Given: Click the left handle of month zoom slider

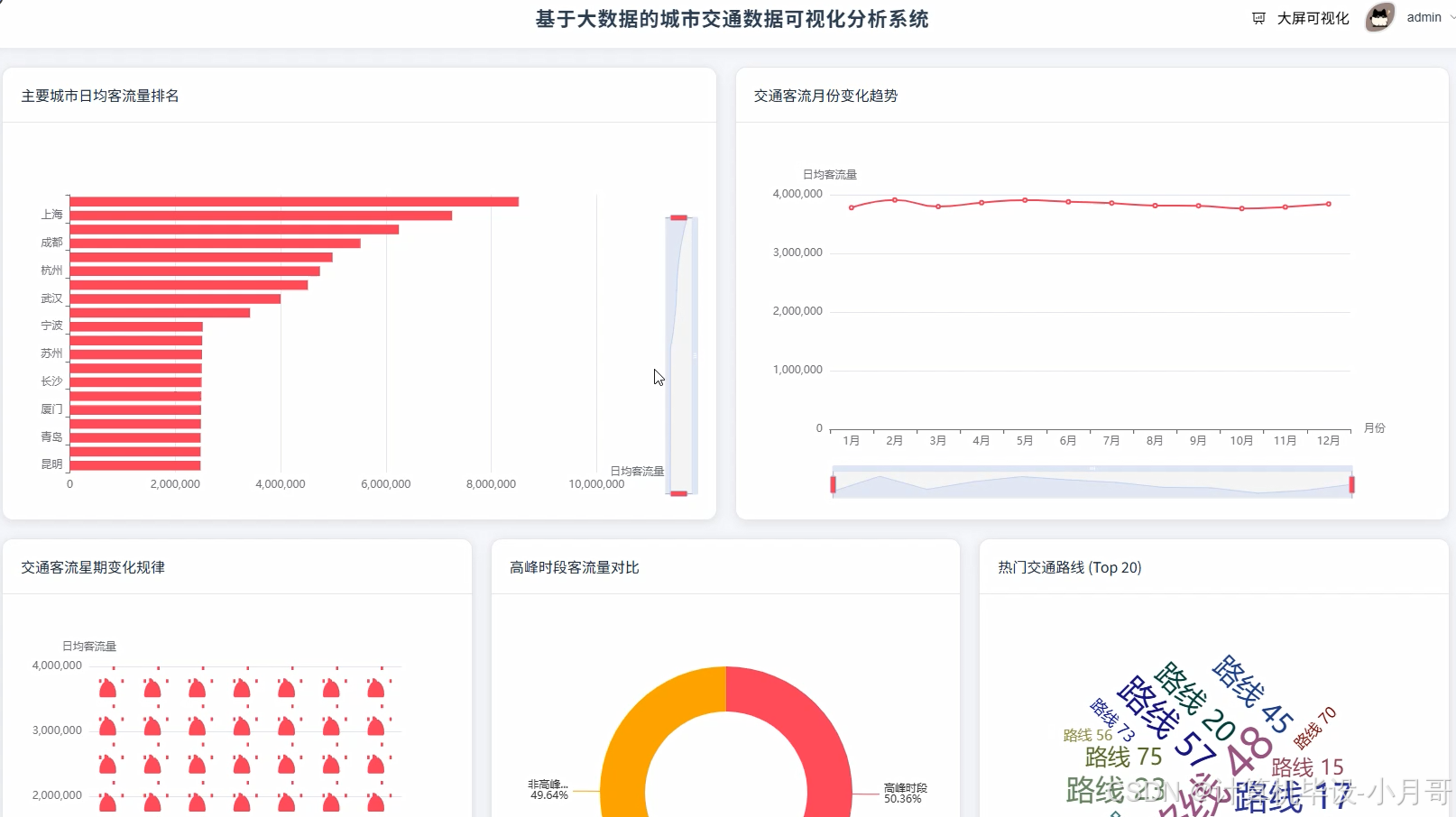Looking at the screenshot, I should 833,485.
